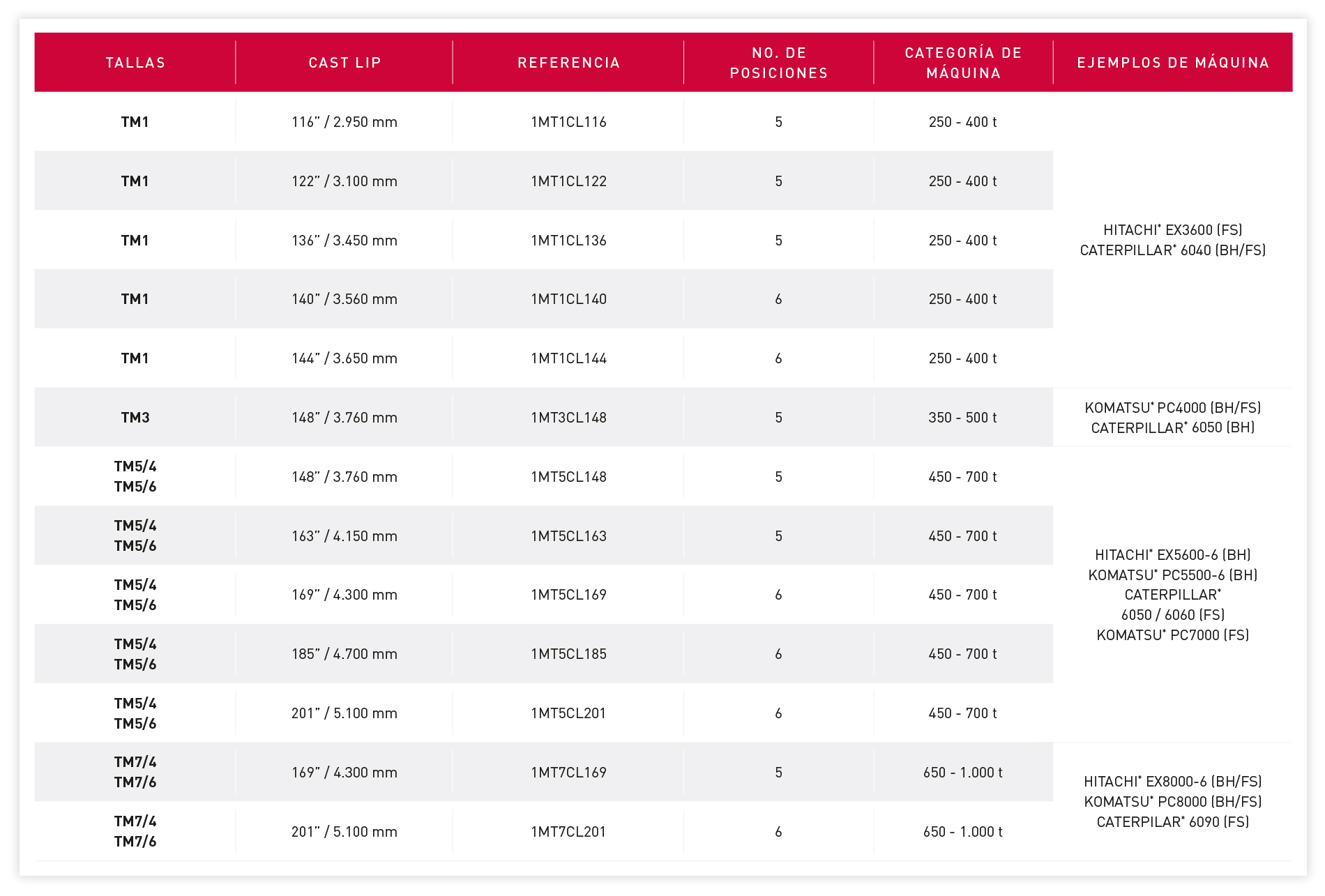Click CATERPILAR 6090 (FS) text

1172,822
